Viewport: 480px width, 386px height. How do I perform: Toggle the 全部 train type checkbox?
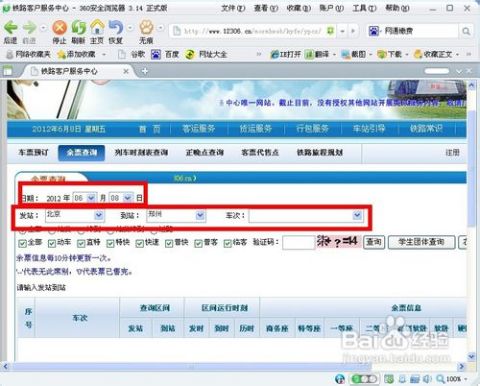pos(22,244)
